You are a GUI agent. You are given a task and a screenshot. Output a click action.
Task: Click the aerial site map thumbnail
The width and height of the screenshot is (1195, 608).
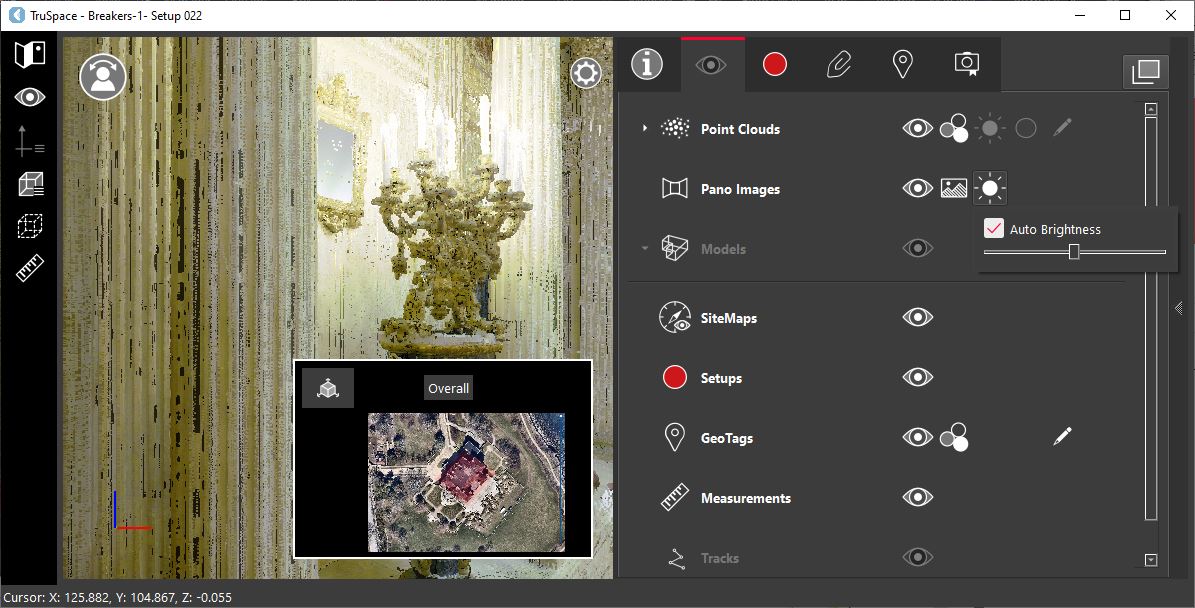coord(466,481)
